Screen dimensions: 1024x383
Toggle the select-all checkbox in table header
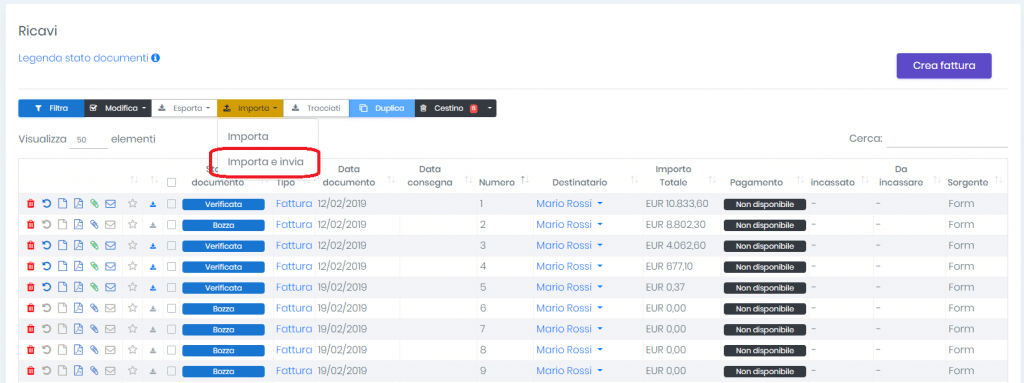click(172, 182)
